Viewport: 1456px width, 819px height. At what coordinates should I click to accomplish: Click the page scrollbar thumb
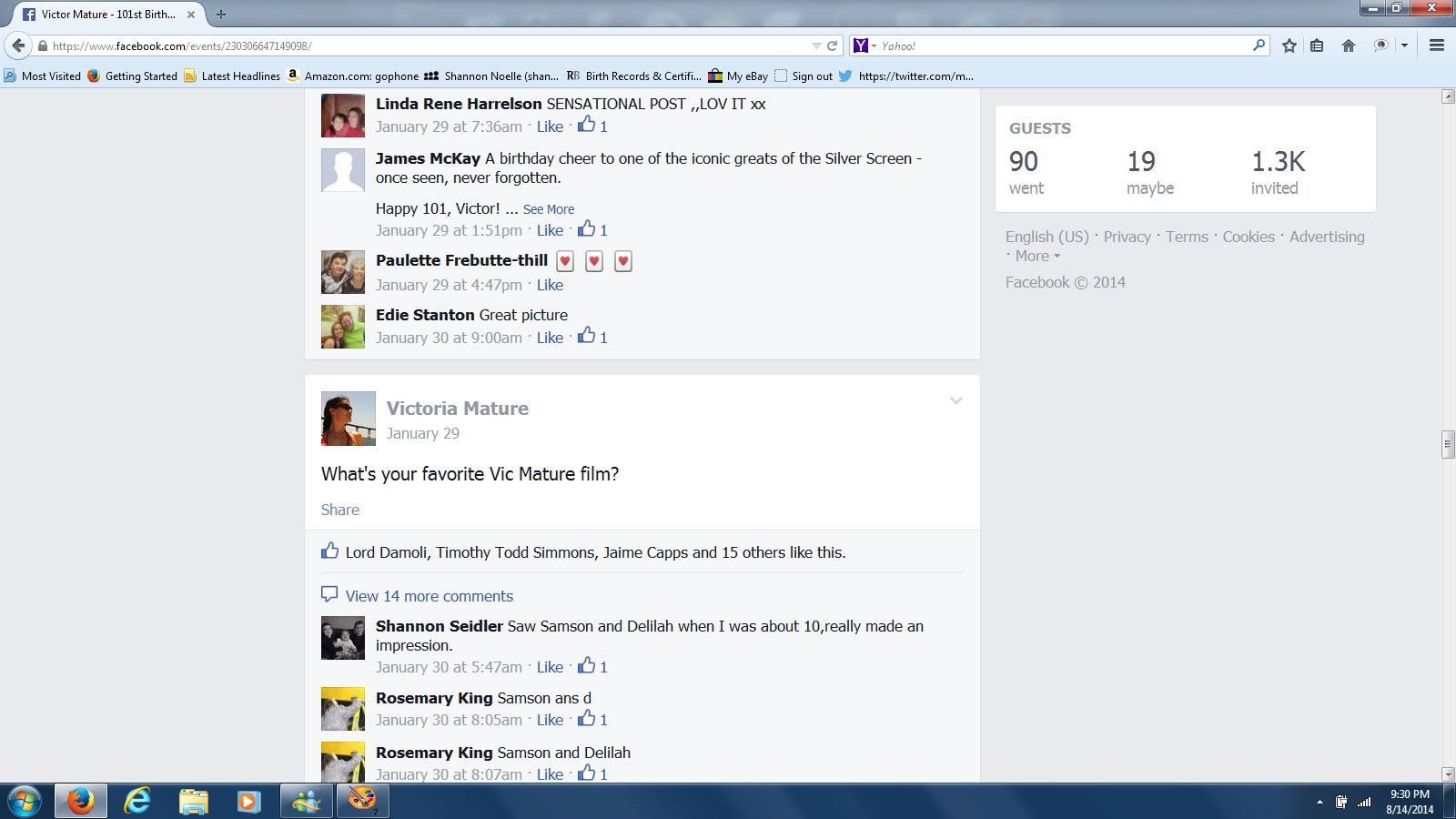click(x=1448, y=444)
